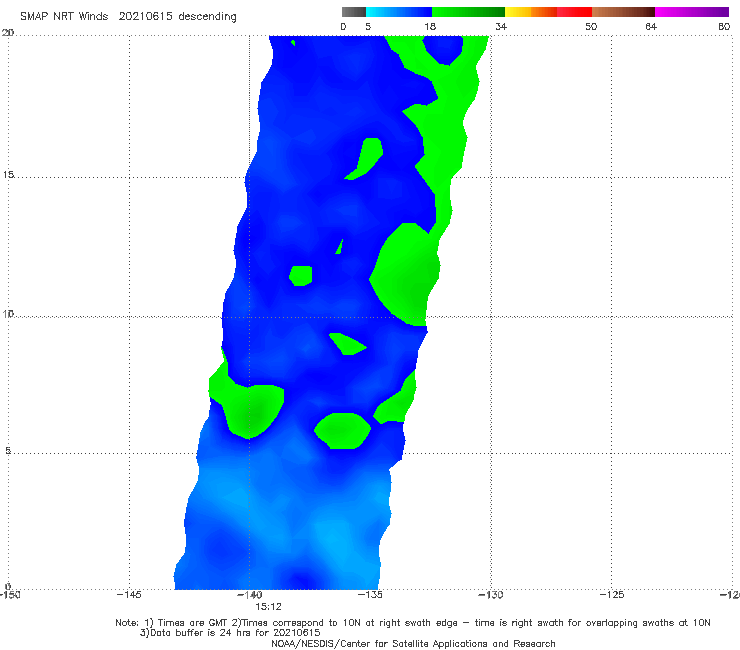Viewport: 740px width, 650px height.
Task: Click the longitude label "-125"
Action: (612, 595)
